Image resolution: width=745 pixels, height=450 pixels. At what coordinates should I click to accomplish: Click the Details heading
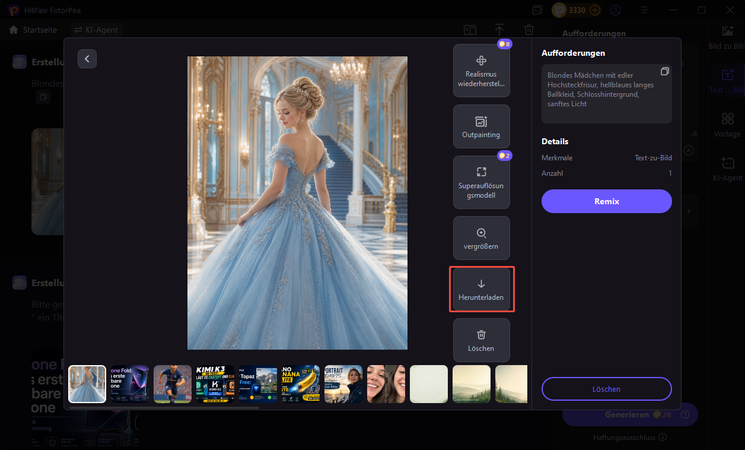coord(555,142)
